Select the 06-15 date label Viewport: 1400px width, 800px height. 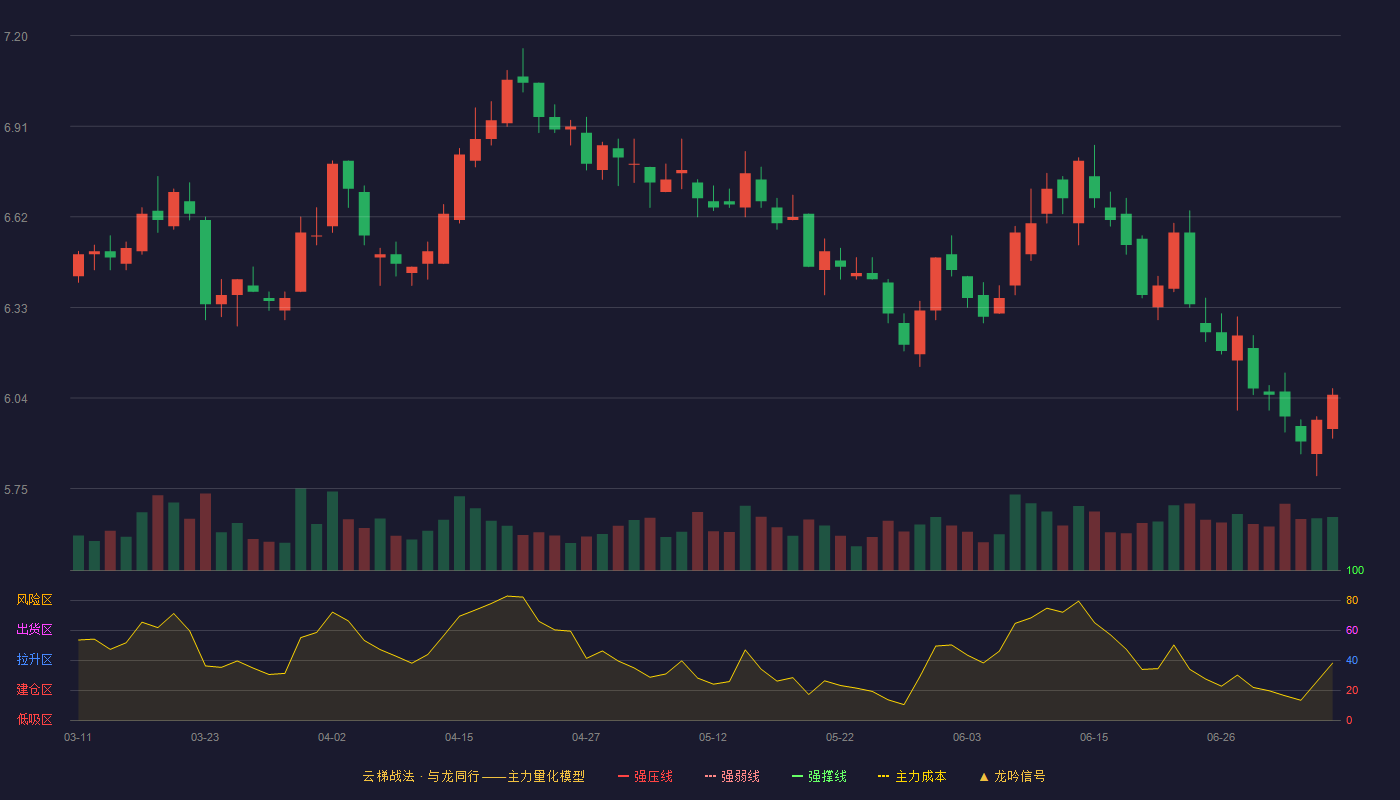pos(1094,737)
